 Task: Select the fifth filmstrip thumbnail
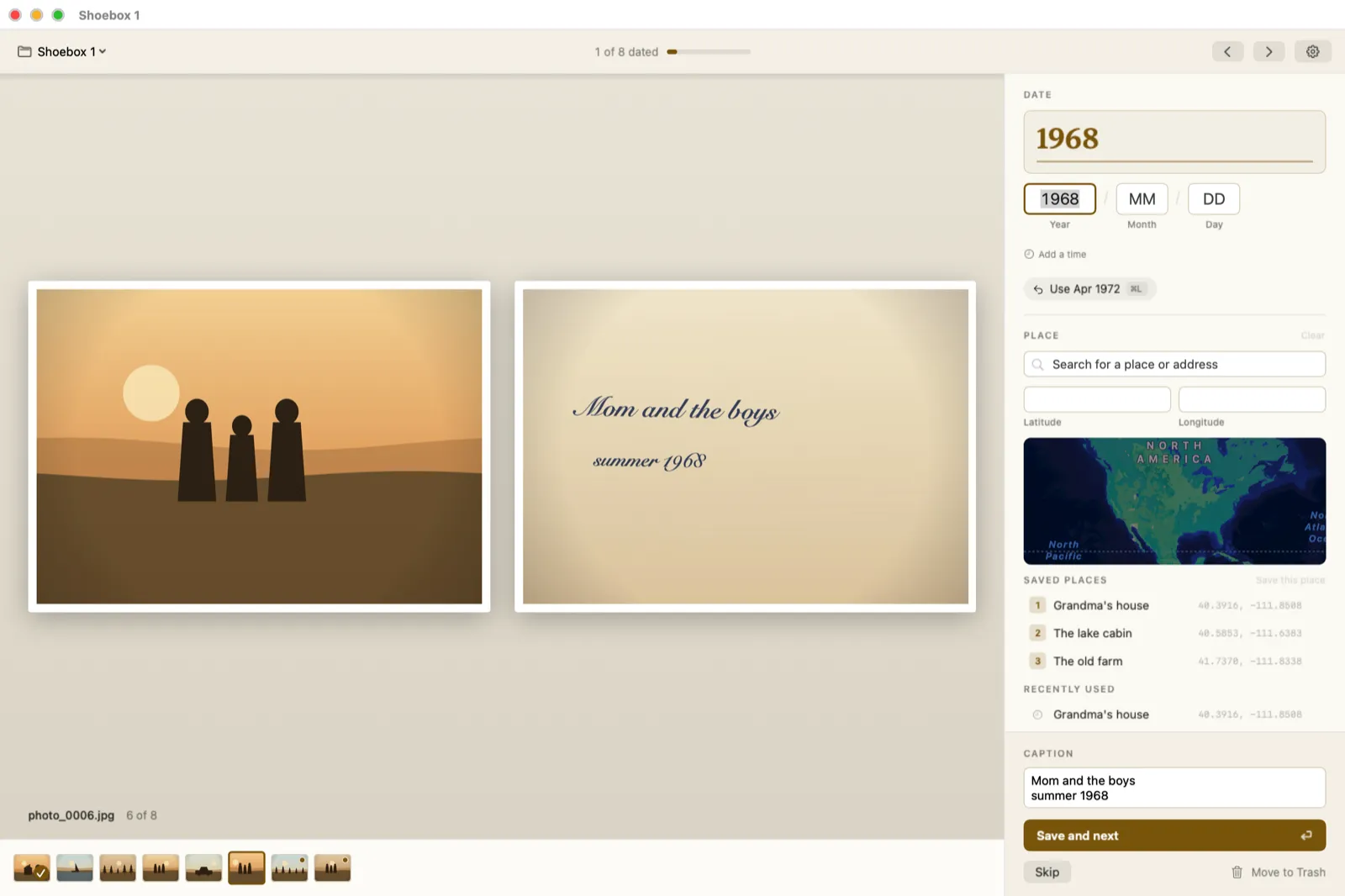[203, 867]
